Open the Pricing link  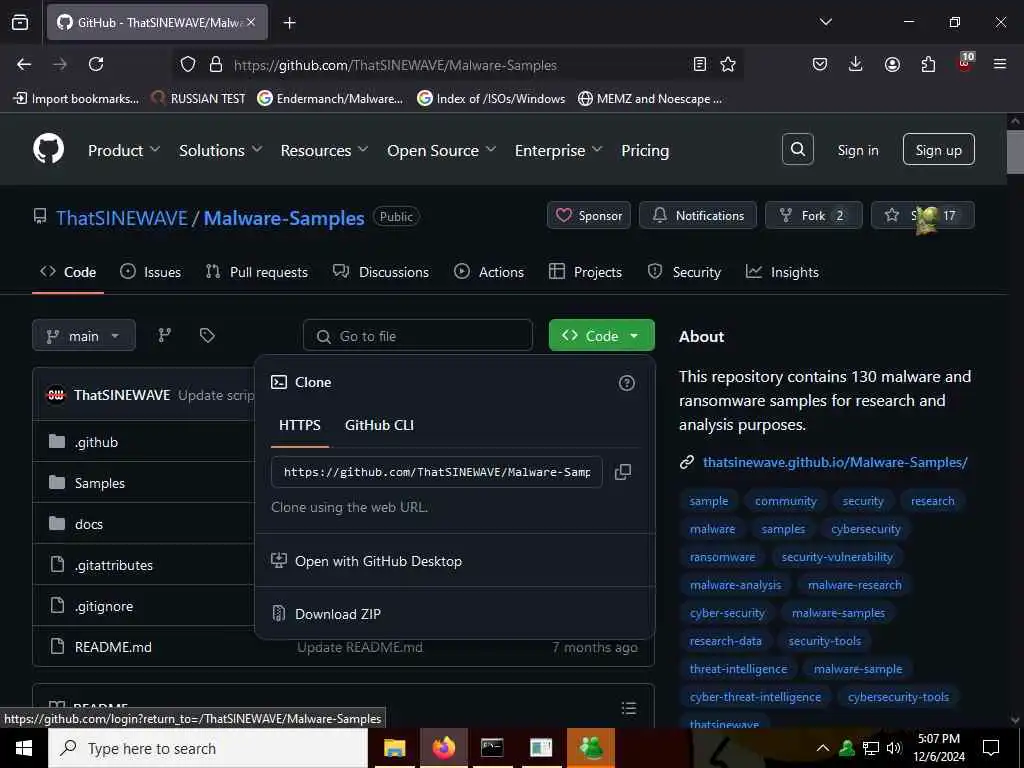point(645,150)
